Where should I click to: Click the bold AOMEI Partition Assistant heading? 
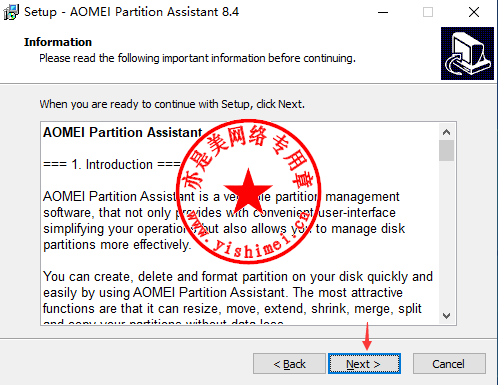coord(122,132)
